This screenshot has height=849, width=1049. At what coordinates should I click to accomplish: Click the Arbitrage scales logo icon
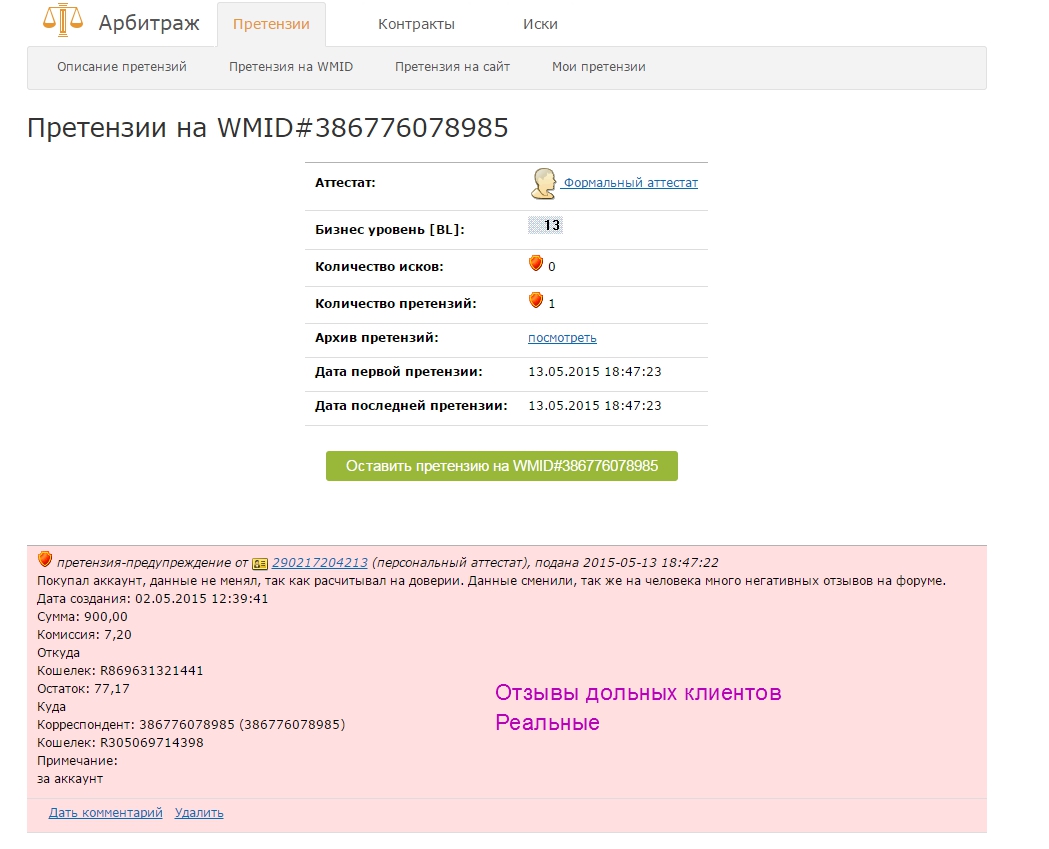(x=63, y=19)
